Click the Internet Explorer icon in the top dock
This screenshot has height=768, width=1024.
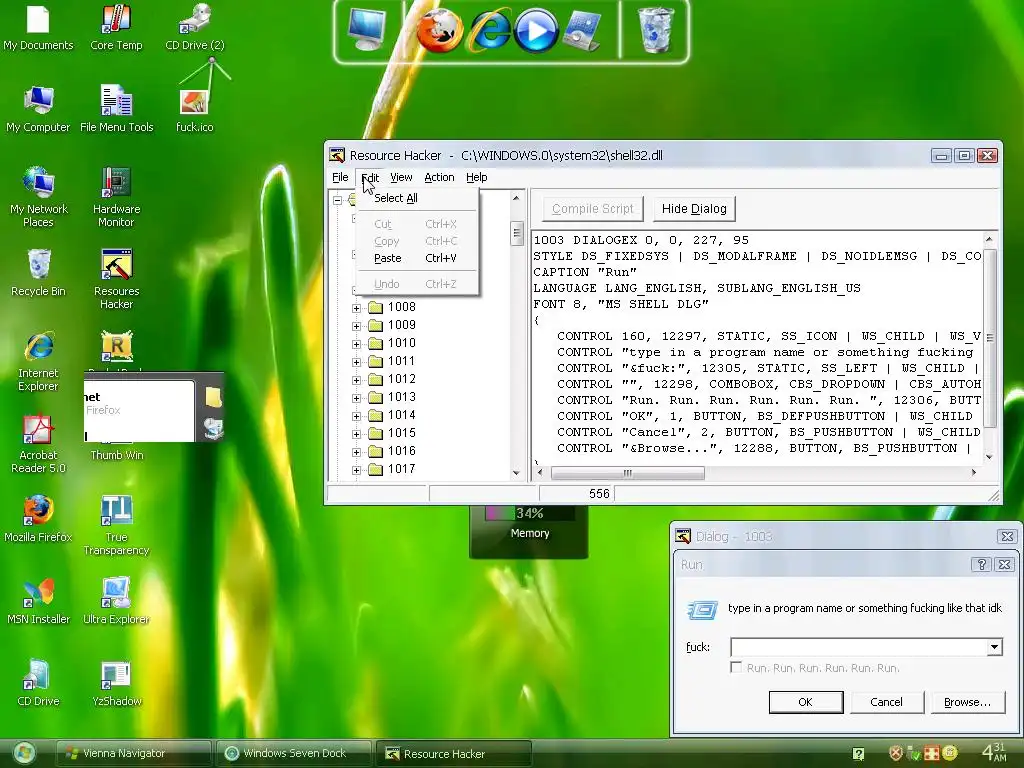488,31
